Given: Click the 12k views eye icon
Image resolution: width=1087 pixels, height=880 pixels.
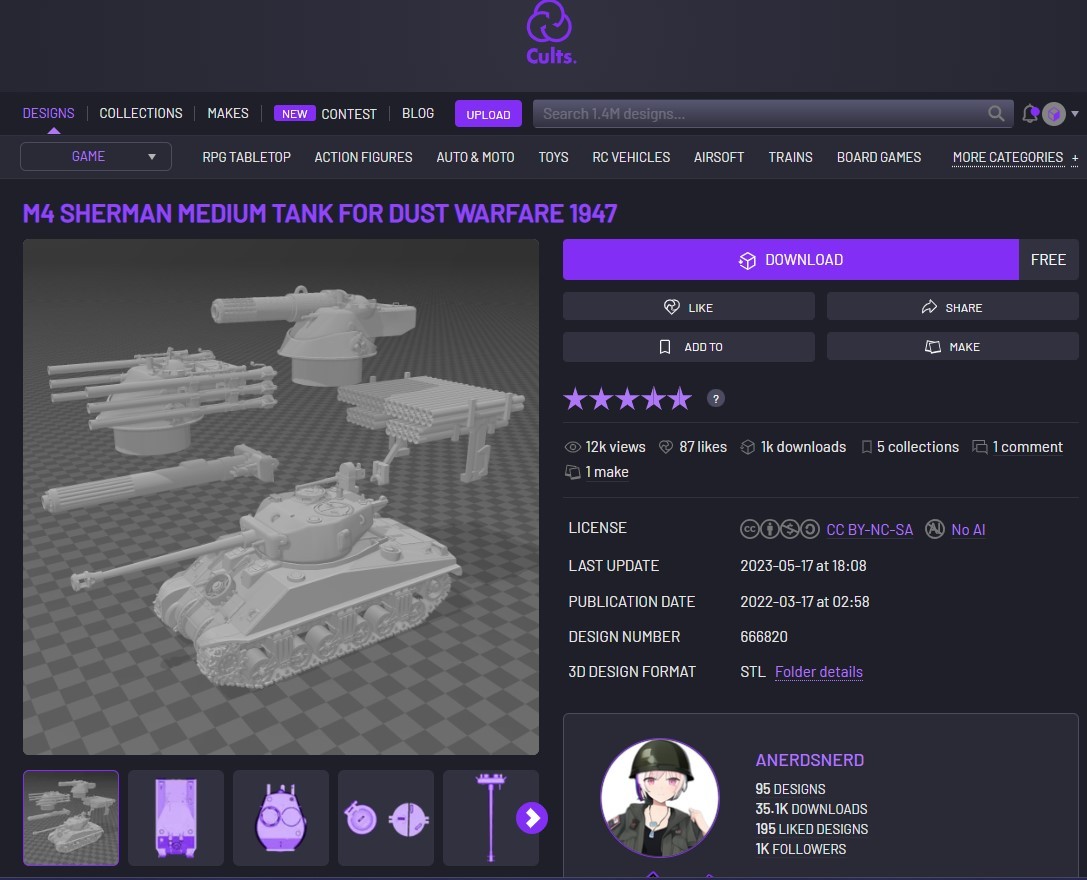Looking at the screenshot, I should pyautogui.click(x=573, y=447).
